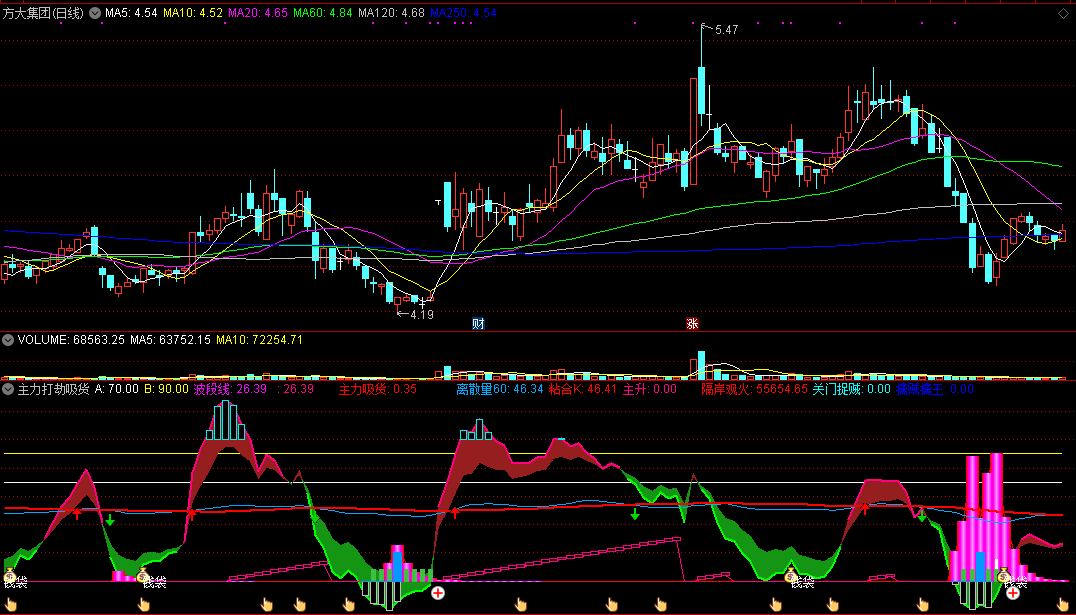Click the leftmost green down arrow signal
Viewport: 1076px width, 615px height.
point(110,520)
